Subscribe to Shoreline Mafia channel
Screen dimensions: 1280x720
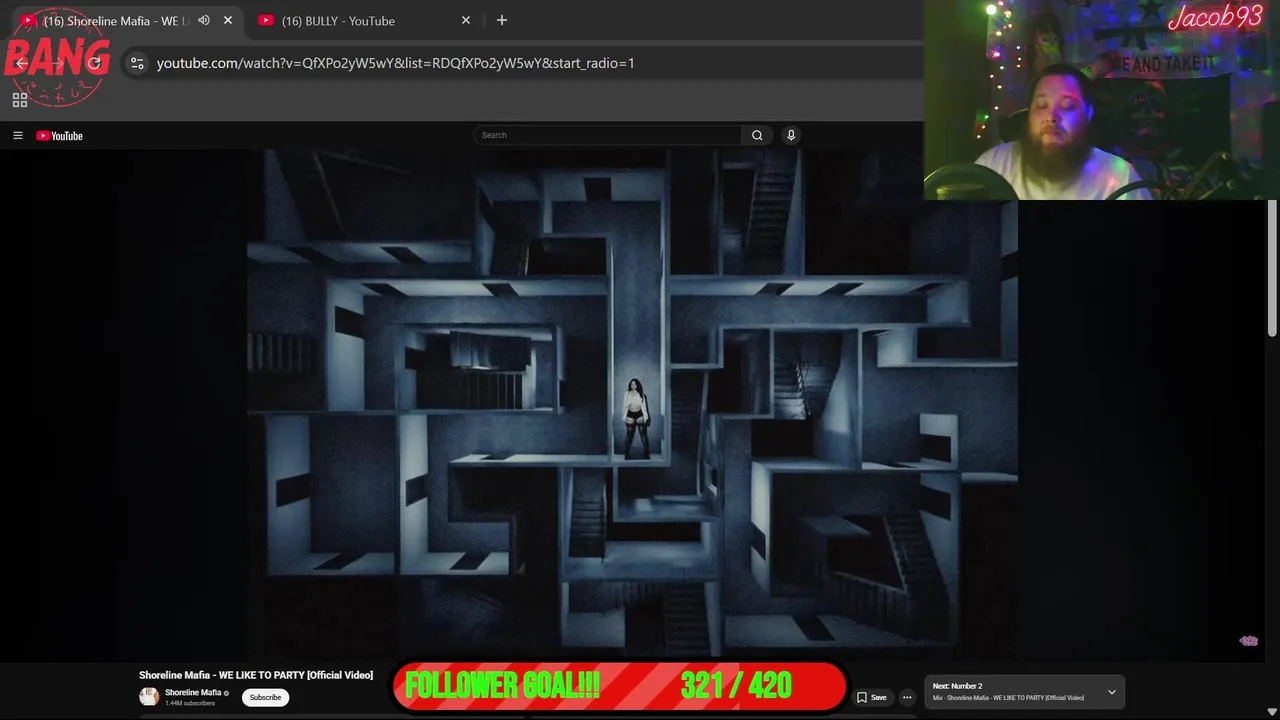click(x=265, y=697)
